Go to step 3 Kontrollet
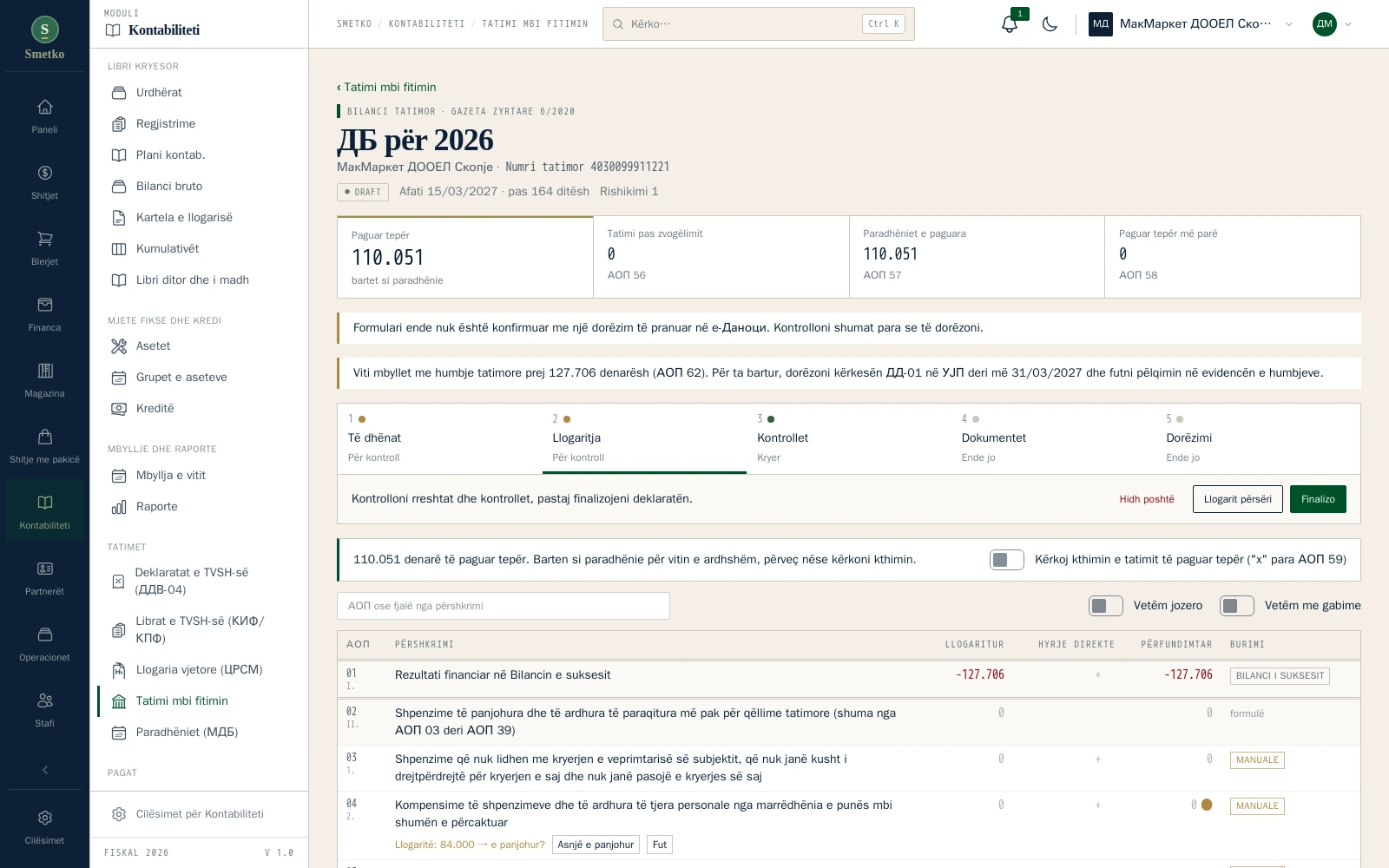This screenshot has width=1389, height=868. pos(848,438)
